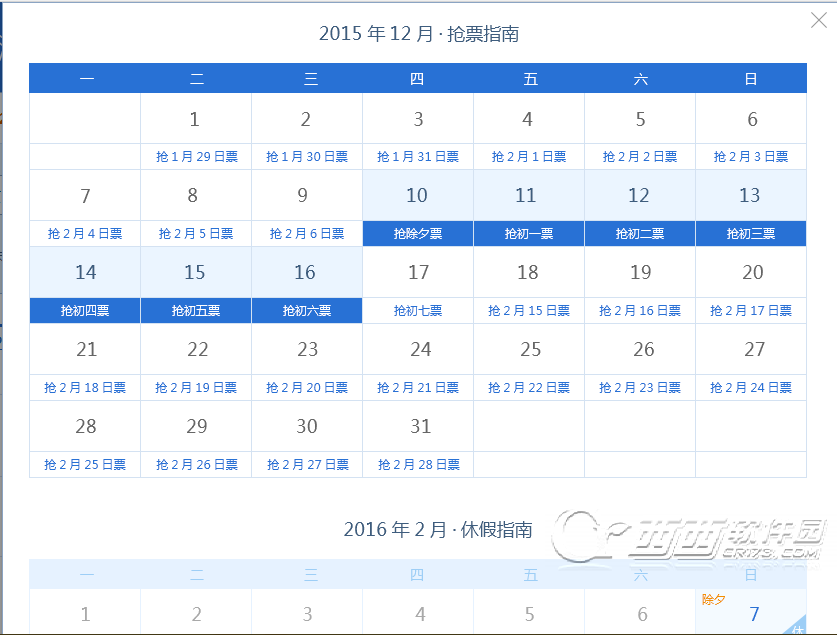
Task: Click the 抢2月25日票 link
Action: (x=85, y=464)
